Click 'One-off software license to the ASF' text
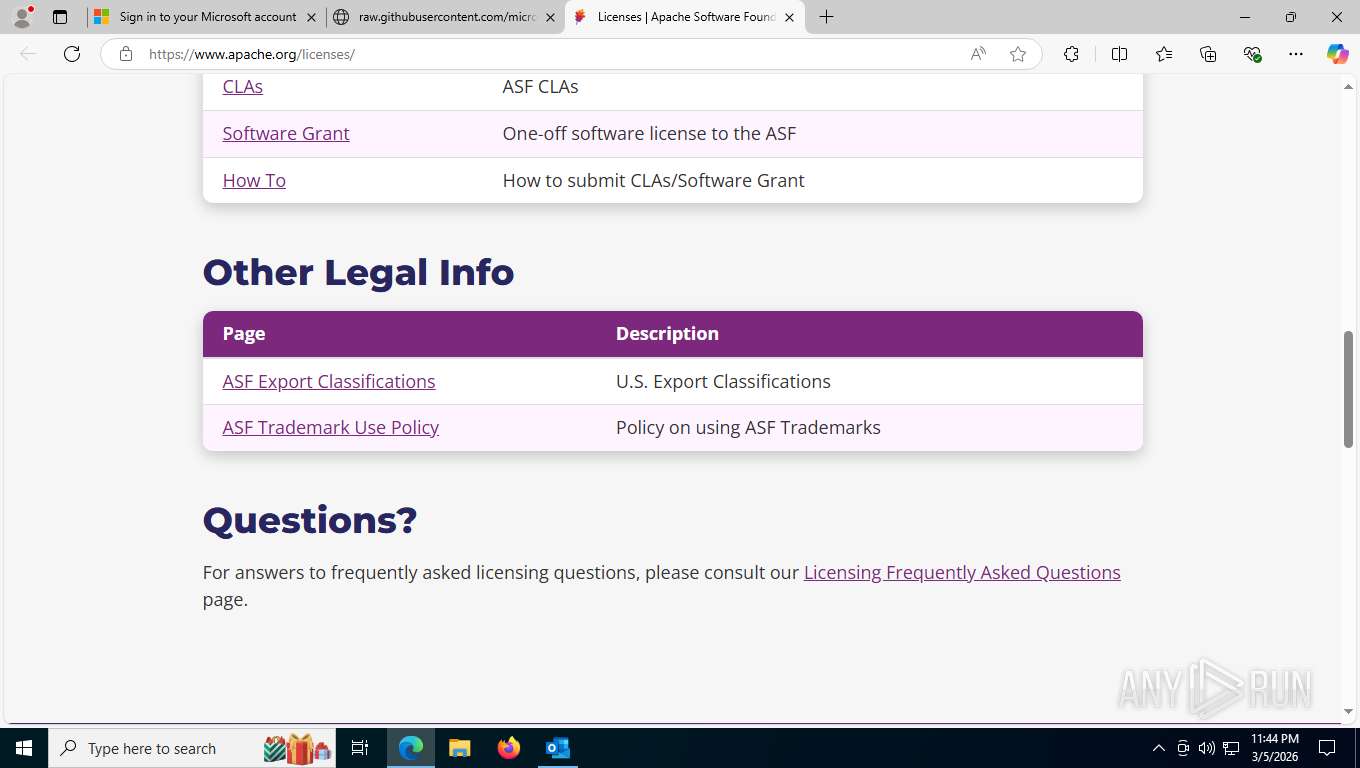 pos(649,134)
